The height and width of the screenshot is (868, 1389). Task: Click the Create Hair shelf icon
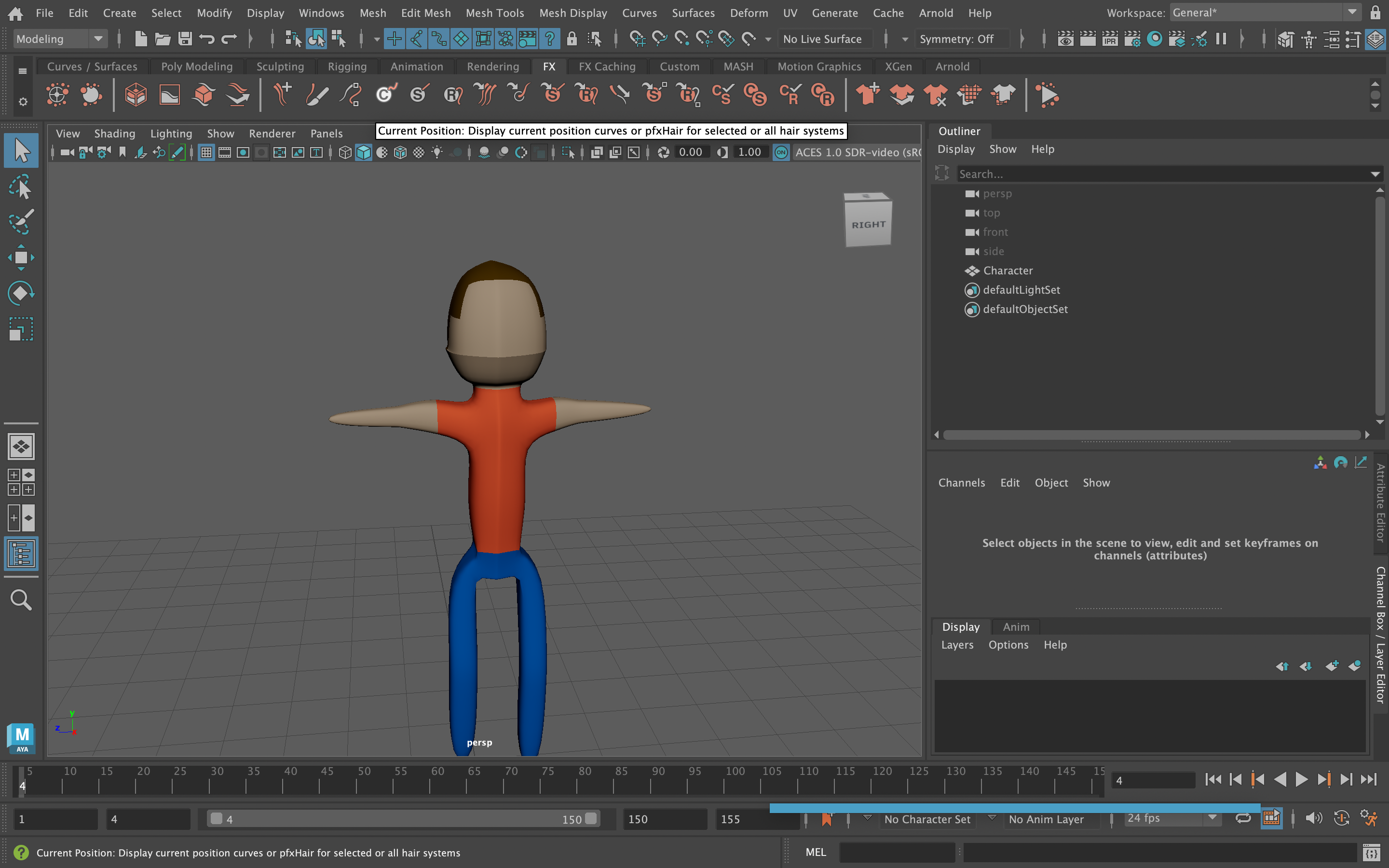click(x=283, y=95)
